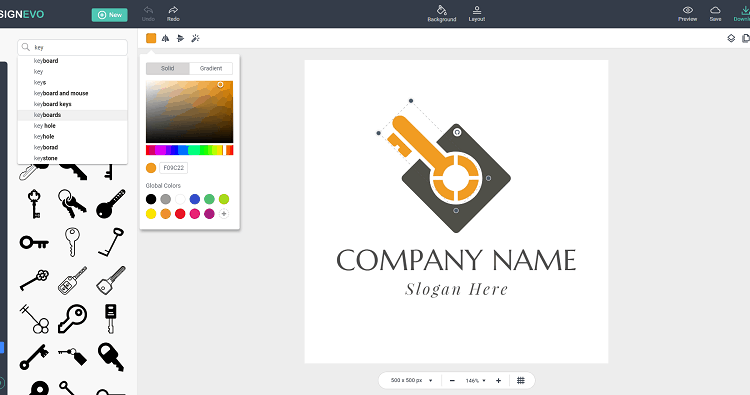Click the flip horizontal icon
Viewport: 750px width, 395px height.
165,38
